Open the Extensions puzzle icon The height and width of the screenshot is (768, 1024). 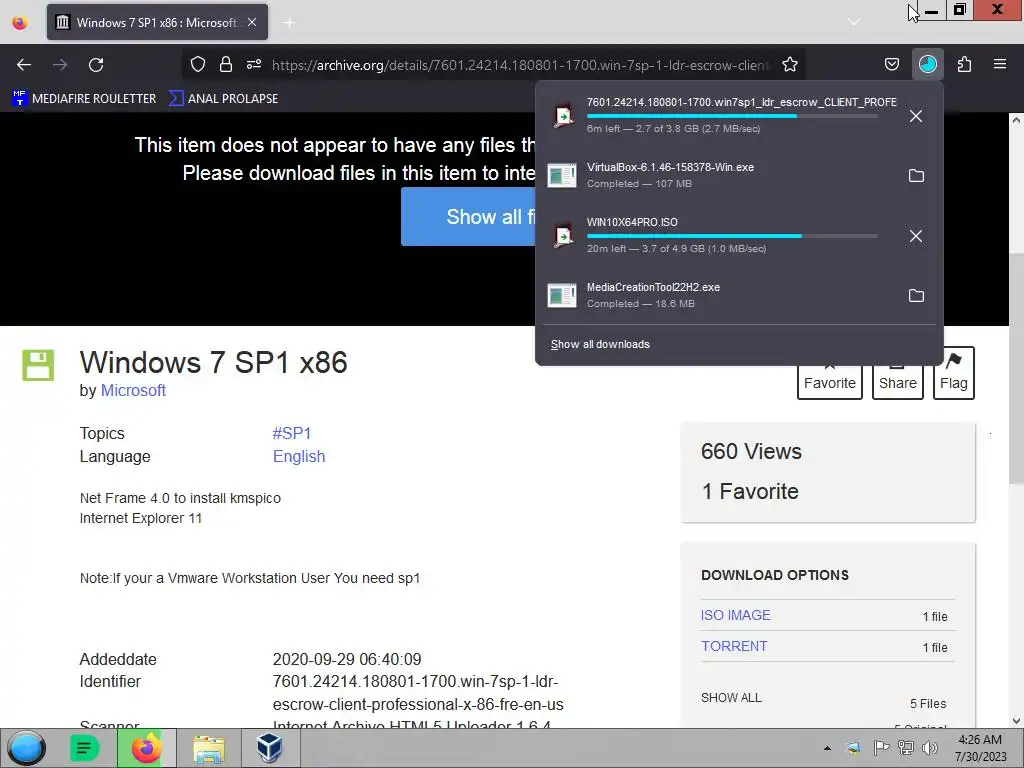click(x=964, y=64)
